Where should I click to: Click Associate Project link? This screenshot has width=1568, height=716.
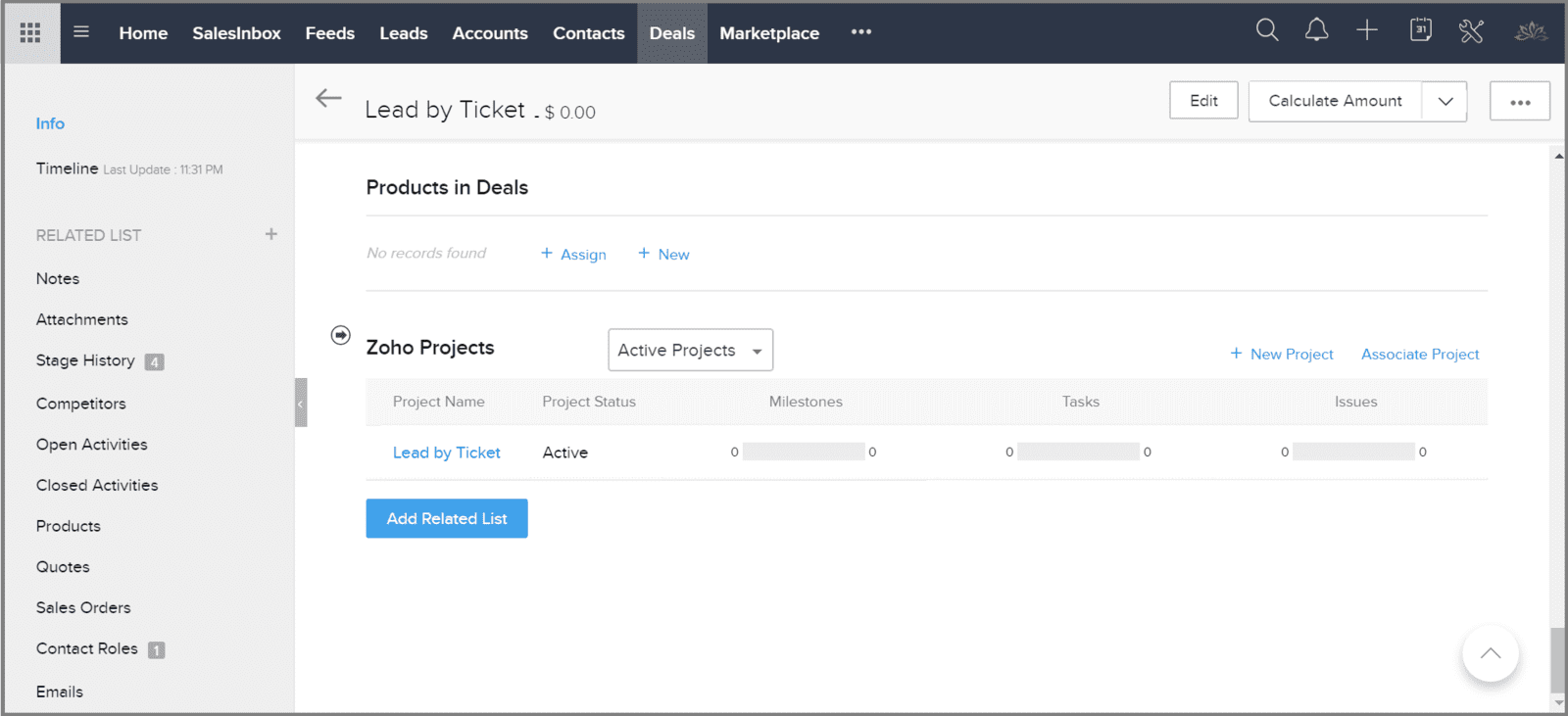[x=1420, y=354]
